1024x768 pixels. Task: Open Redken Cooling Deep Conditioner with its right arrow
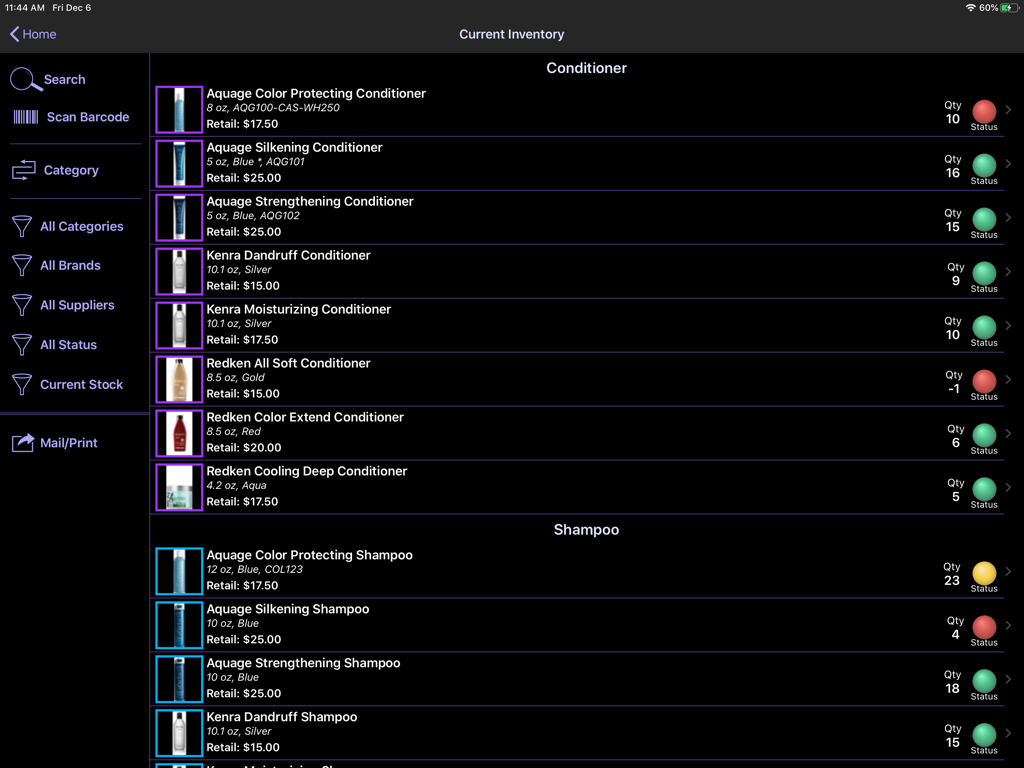(1009, 487)
